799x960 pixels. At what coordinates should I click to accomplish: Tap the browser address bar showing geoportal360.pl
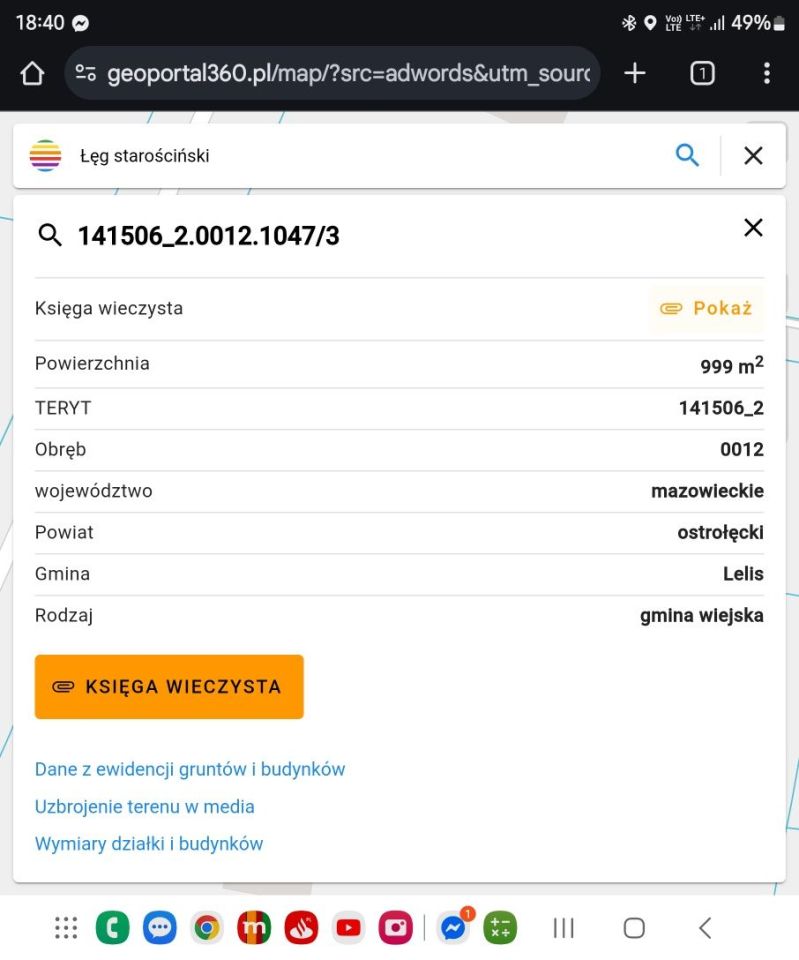[x=330, y=72]
